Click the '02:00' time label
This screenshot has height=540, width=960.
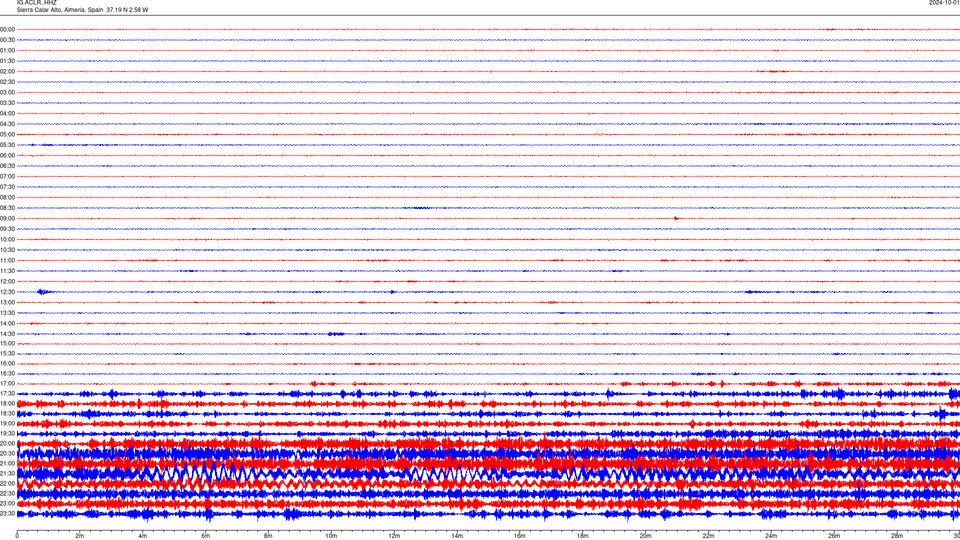coord(7,71)
